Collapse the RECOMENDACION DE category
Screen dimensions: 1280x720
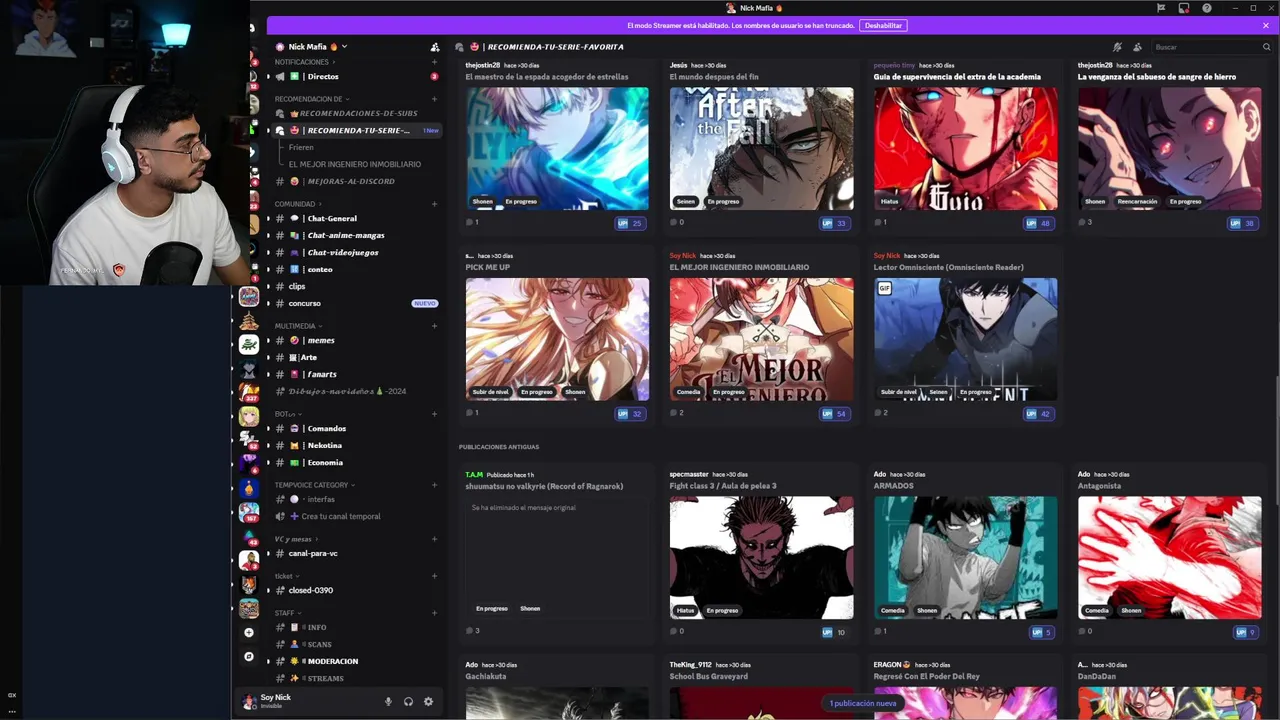(x=311, y=99)
